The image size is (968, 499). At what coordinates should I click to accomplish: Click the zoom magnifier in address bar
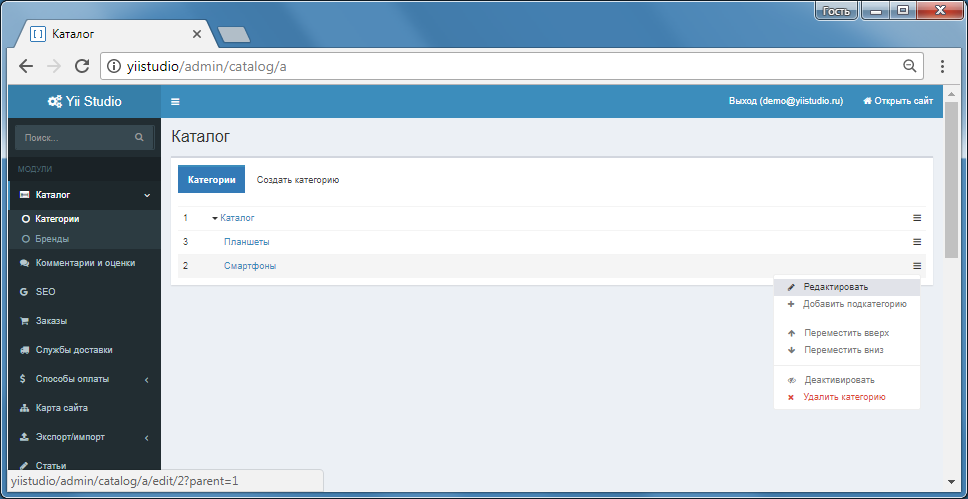pos(909,66)
